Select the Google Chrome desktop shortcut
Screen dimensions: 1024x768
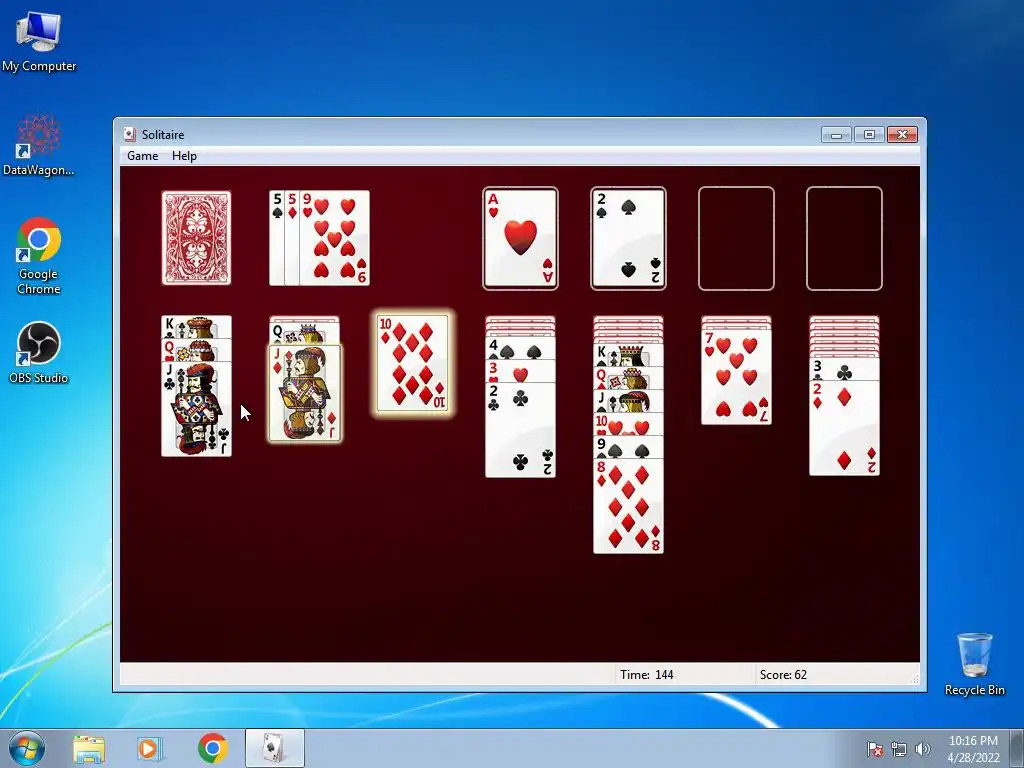pyautogui.click(x=39, y=257)
